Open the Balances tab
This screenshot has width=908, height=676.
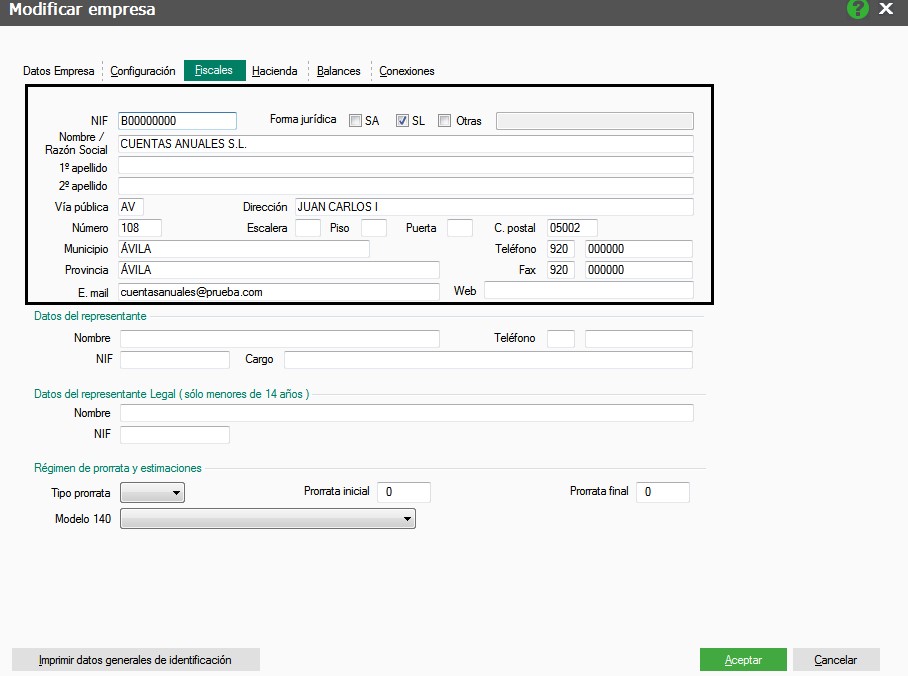pyautogui.click(x=338, y=71)
